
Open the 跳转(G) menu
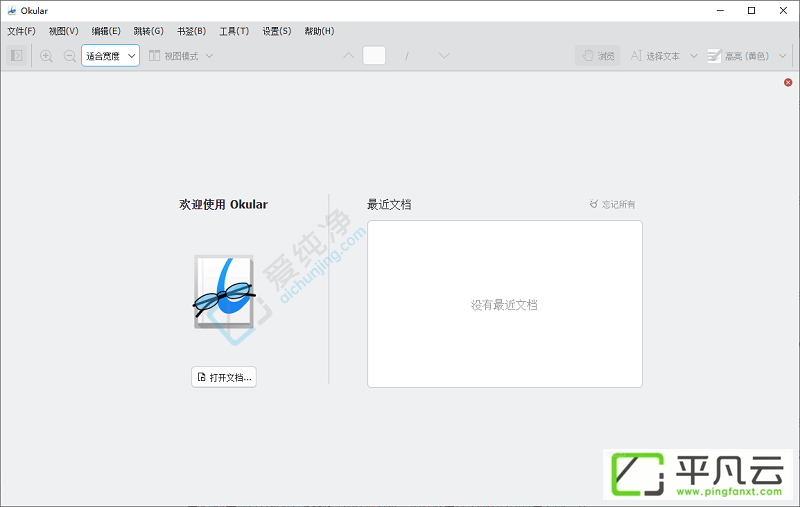(x=148, y=31)
